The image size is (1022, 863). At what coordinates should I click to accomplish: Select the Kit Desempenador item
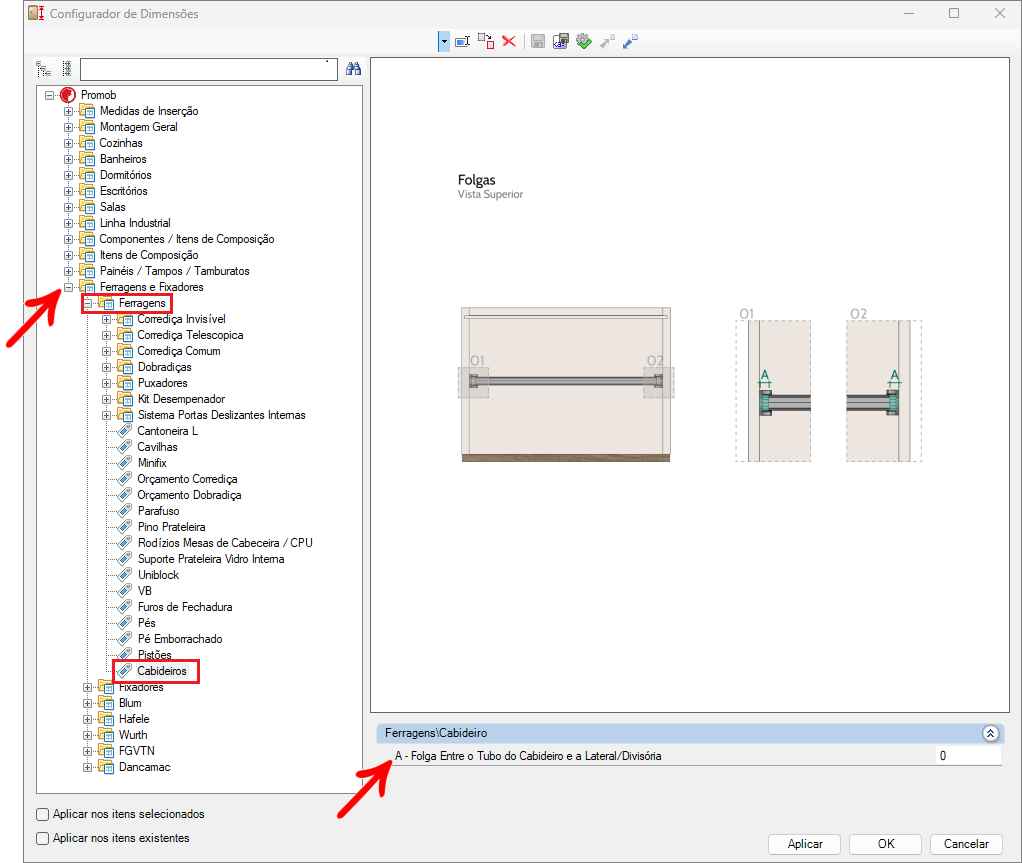[x=181, y=399]
